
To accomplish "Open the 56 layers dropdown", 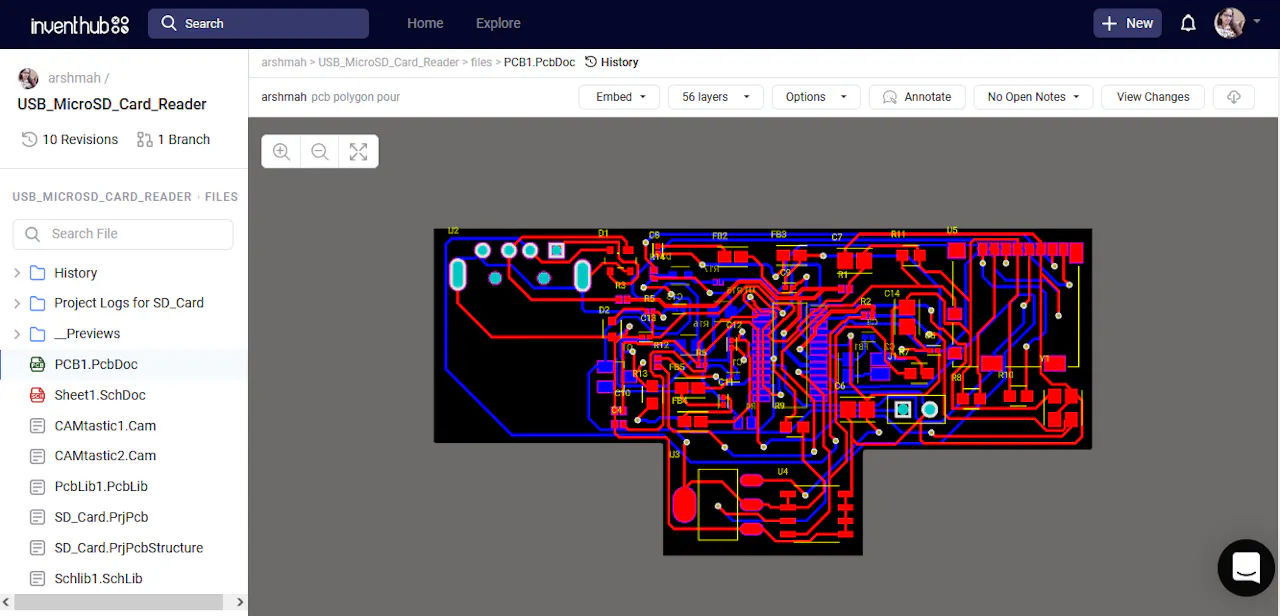I will point(715,97).
